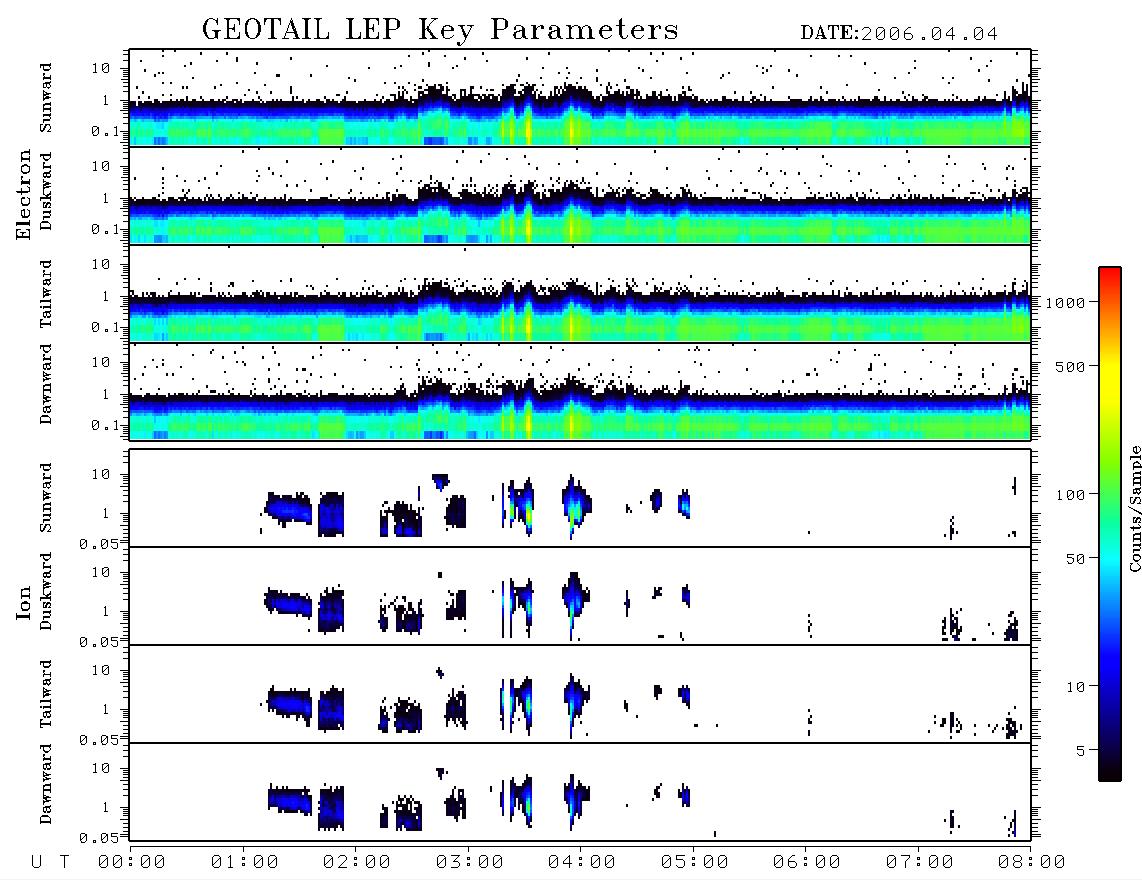Click the "06:00" time tick label

[x=807, y=862]
